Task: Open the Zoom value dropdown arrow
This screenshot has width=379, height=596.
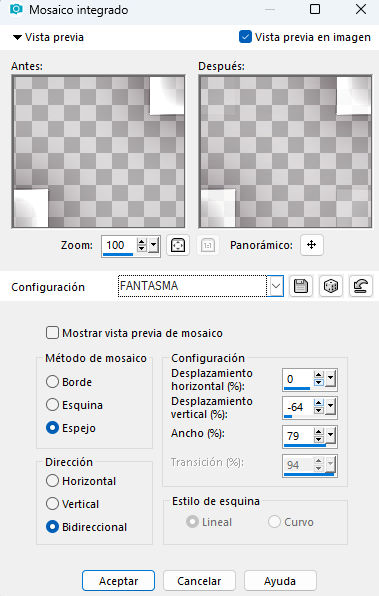Action: click(153, 245)
